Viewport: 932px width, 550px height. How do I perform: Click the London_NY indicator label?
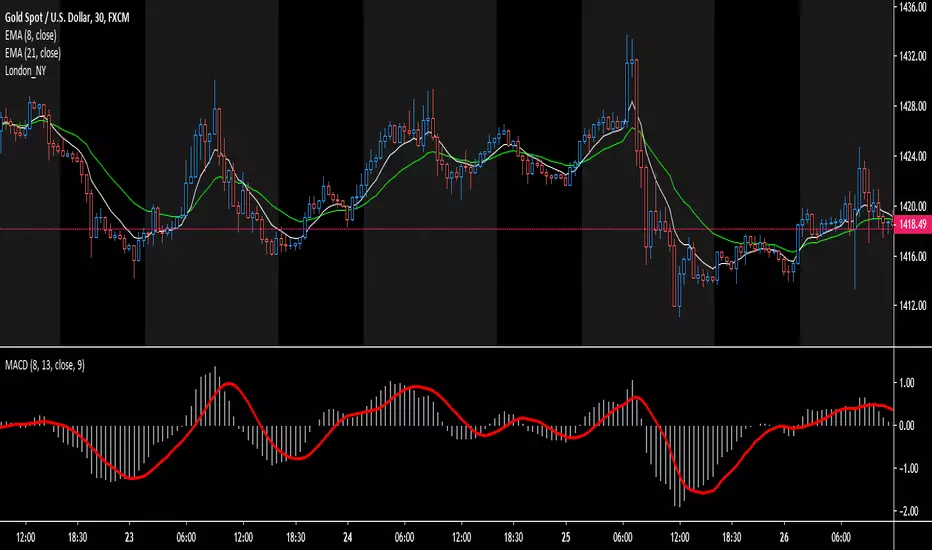25,71
